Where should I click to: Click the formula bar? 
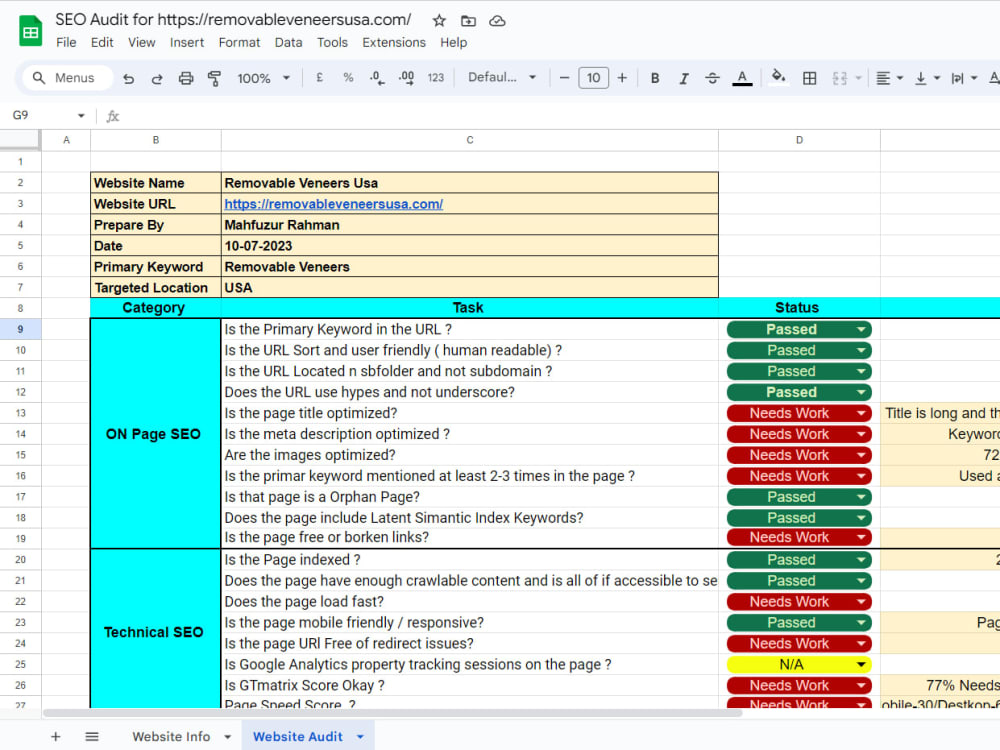click(561, 115)
